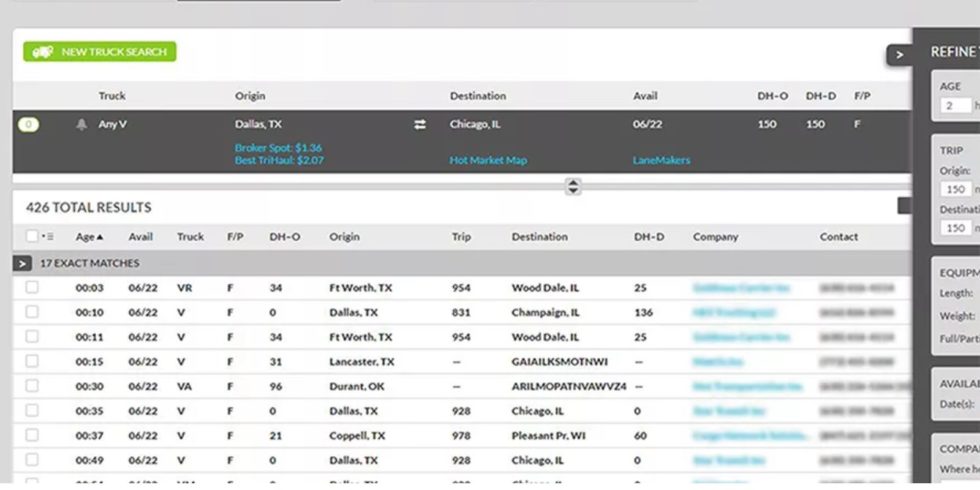Check the box for the 00:30 Durant row

[x=32, y=386]
